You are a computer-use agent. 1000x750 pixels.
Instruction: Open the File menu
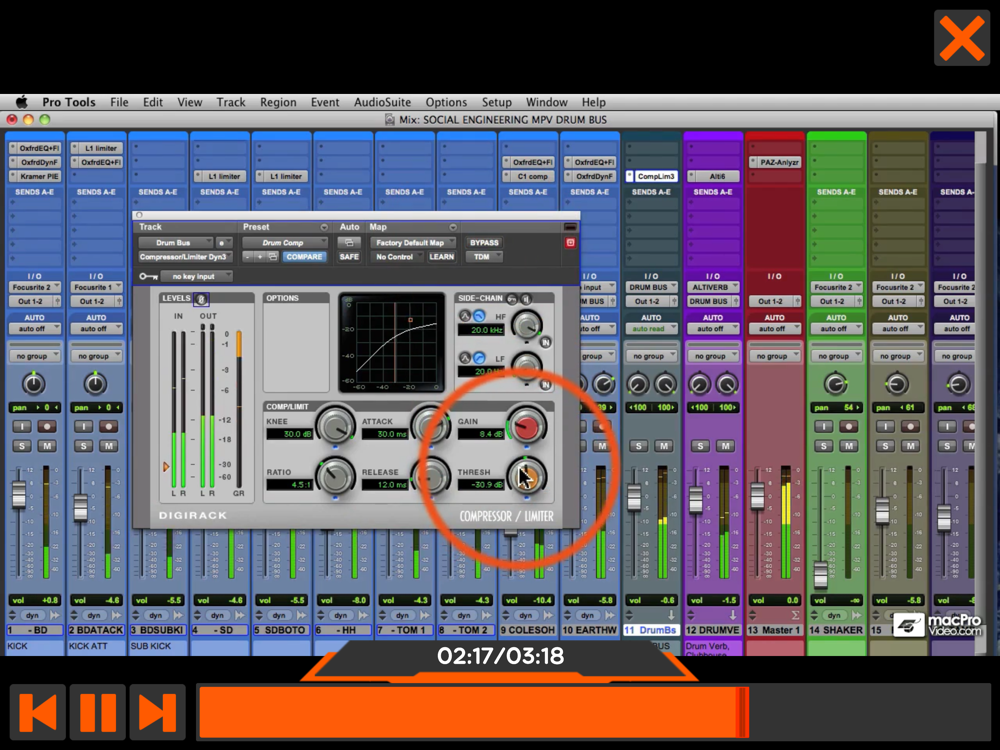(119, 102)
